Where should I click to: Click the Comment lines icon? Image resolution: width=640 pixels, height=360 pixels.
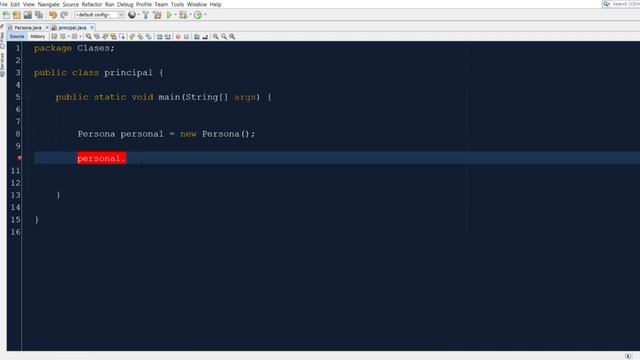point(197,36)
